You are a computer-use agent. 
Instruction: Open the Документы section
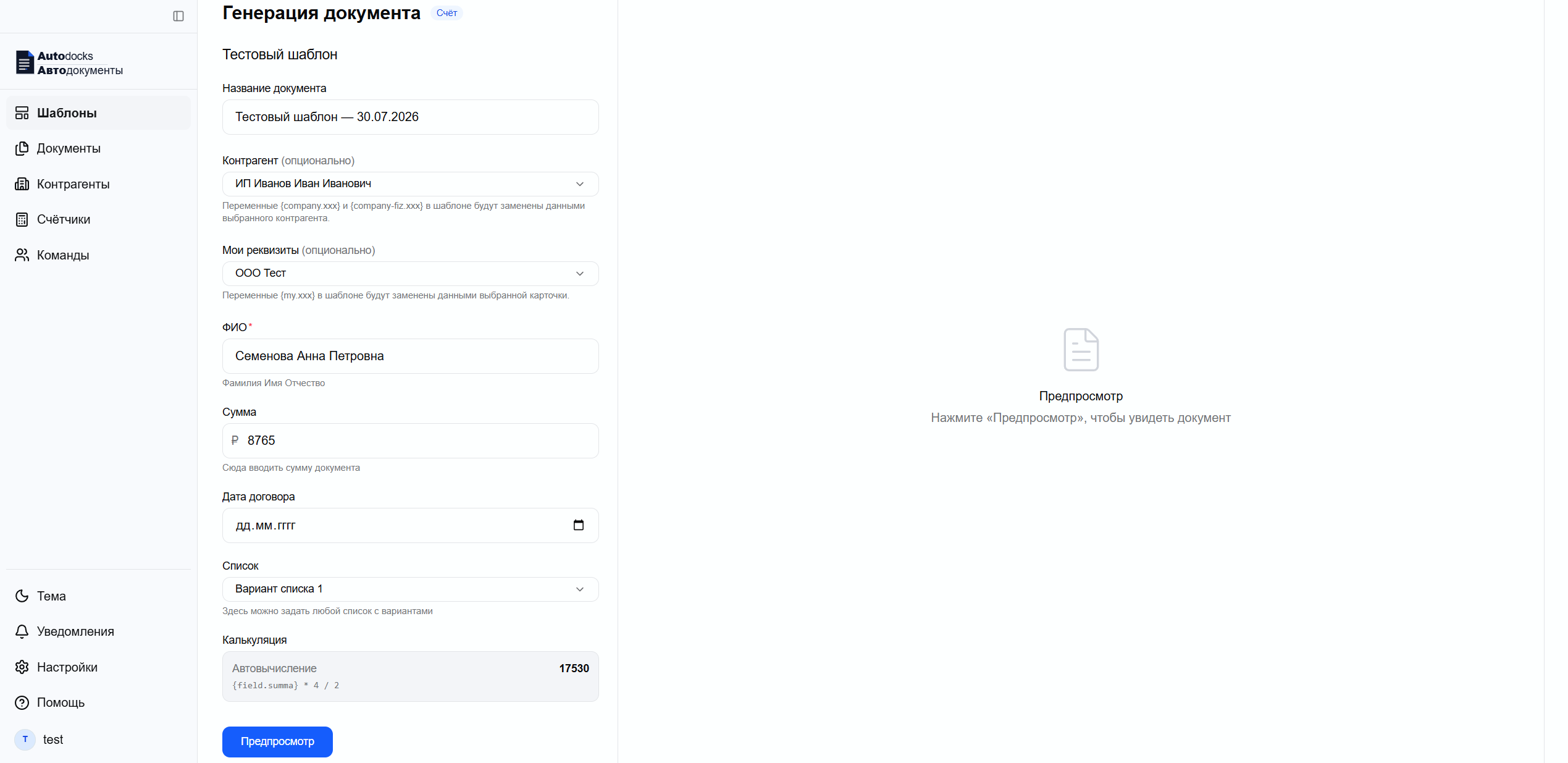coord(98,148)
